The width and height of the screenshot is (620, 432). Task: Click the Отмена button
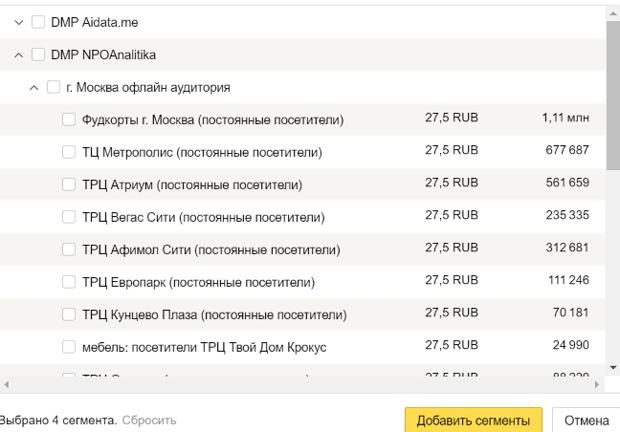586,420
